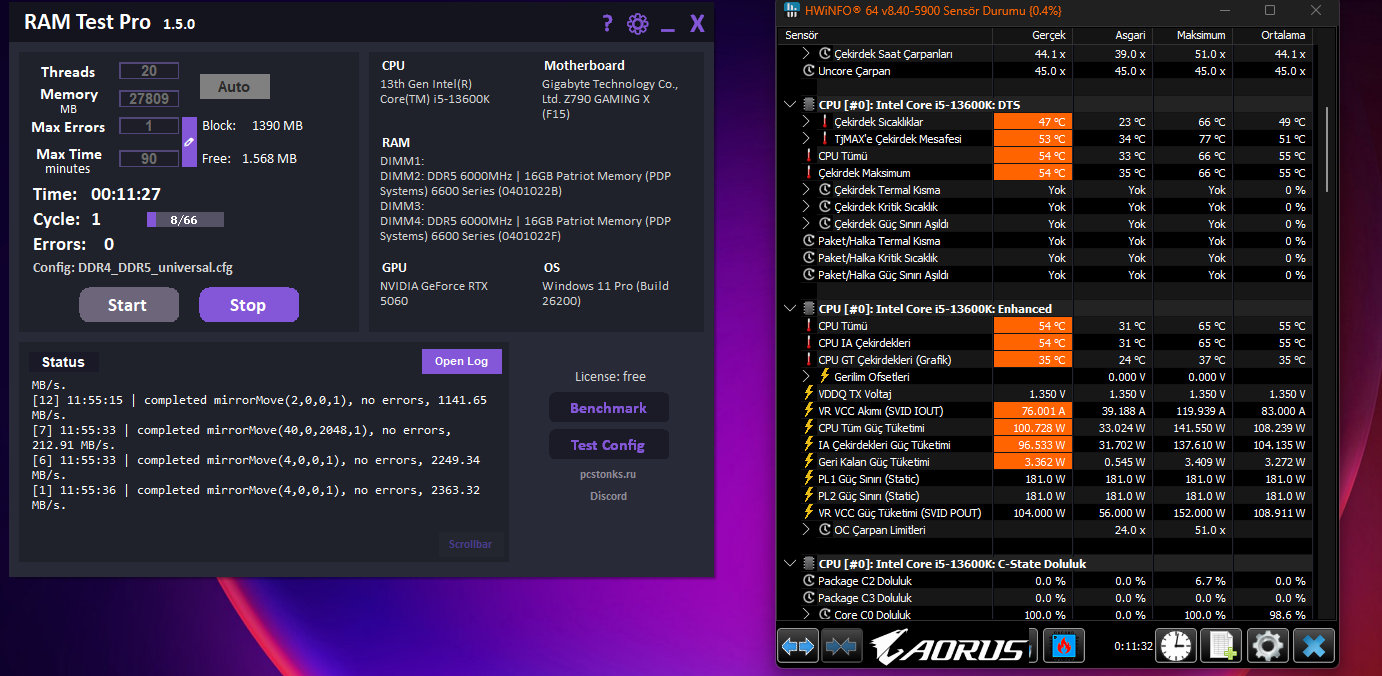Screen dimensions: 1382x676
Task: Click the DDR4_DDR5_universal.cfg config name
Action: pyautogui.click(x=155, y=268)
